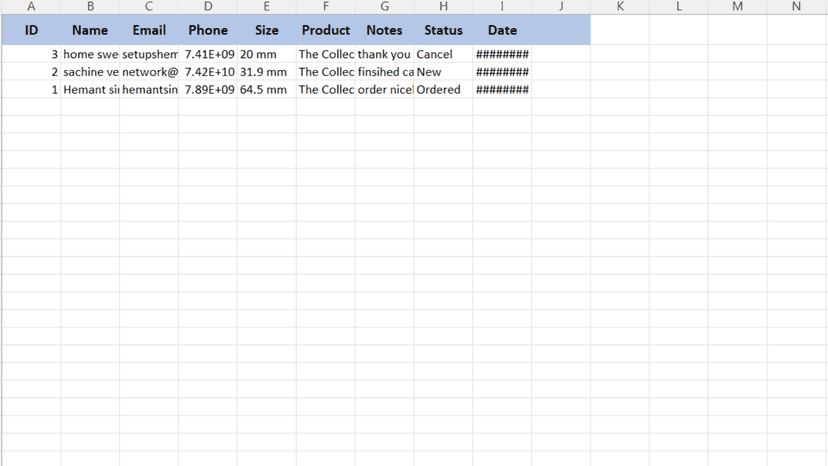828x466 pixels.
Task: Select column C header
Action: pos(149,6)
